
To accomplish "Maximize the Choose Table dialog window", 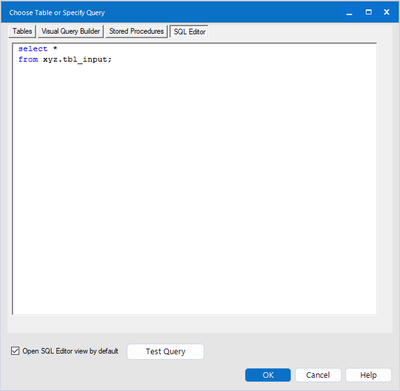I will click(368, 13).
